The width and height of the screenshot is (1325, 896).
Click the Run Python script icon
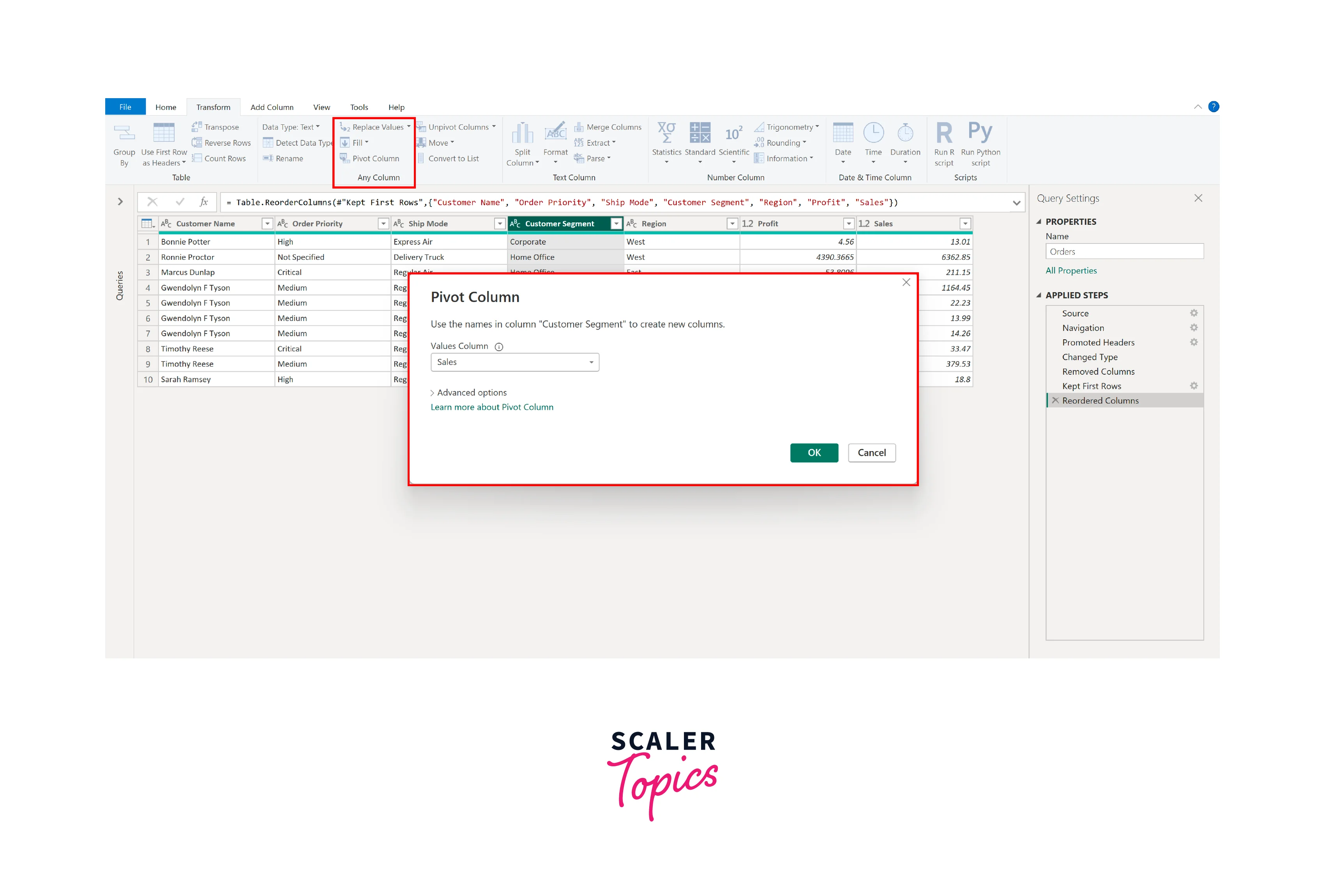coord(980,132)
